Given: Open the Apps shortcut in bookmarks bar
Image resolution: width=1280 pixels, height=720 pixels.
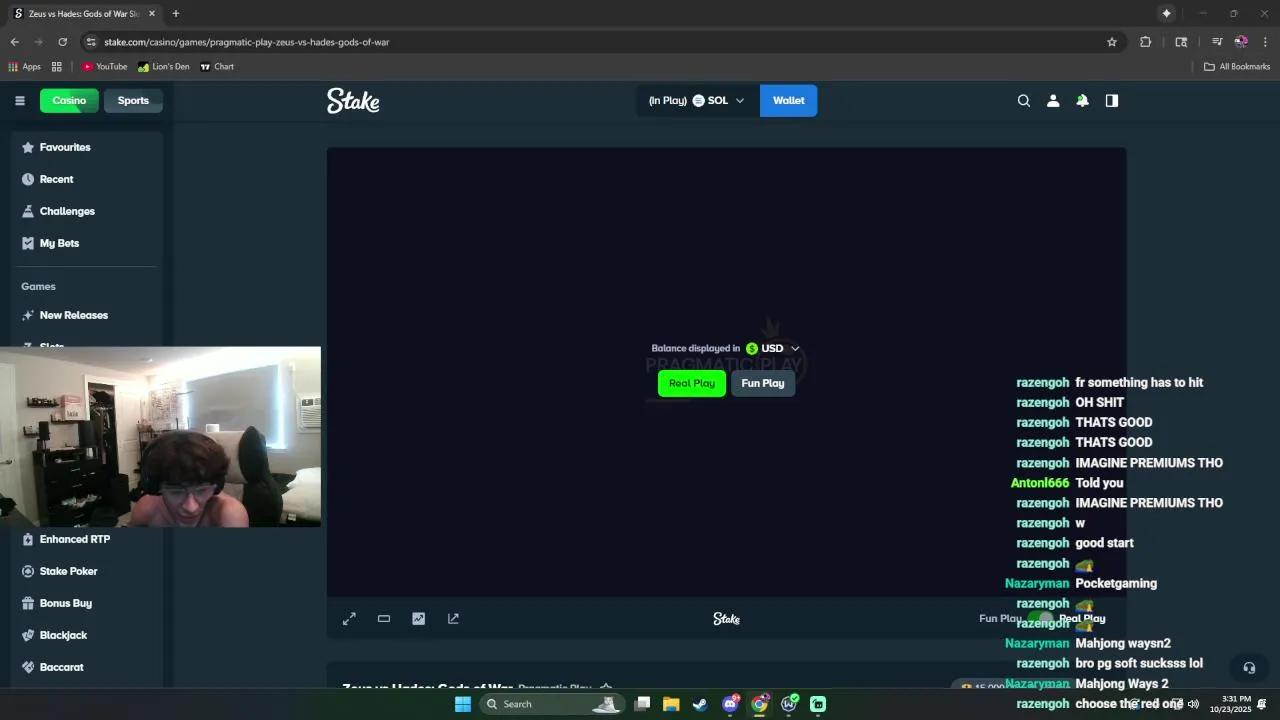Looking at the screenshot, I should [x=25, y=67].
